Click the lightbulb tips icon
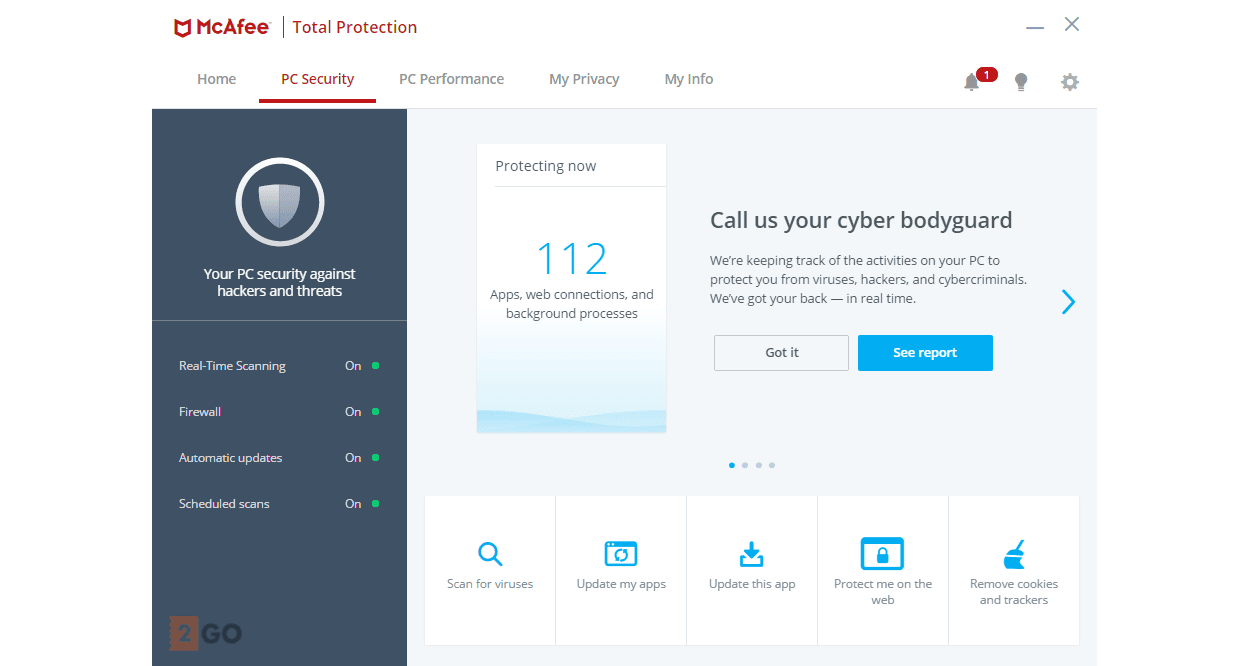The height and width of the screenshot is (666, 1250). tap(1020, 82)
